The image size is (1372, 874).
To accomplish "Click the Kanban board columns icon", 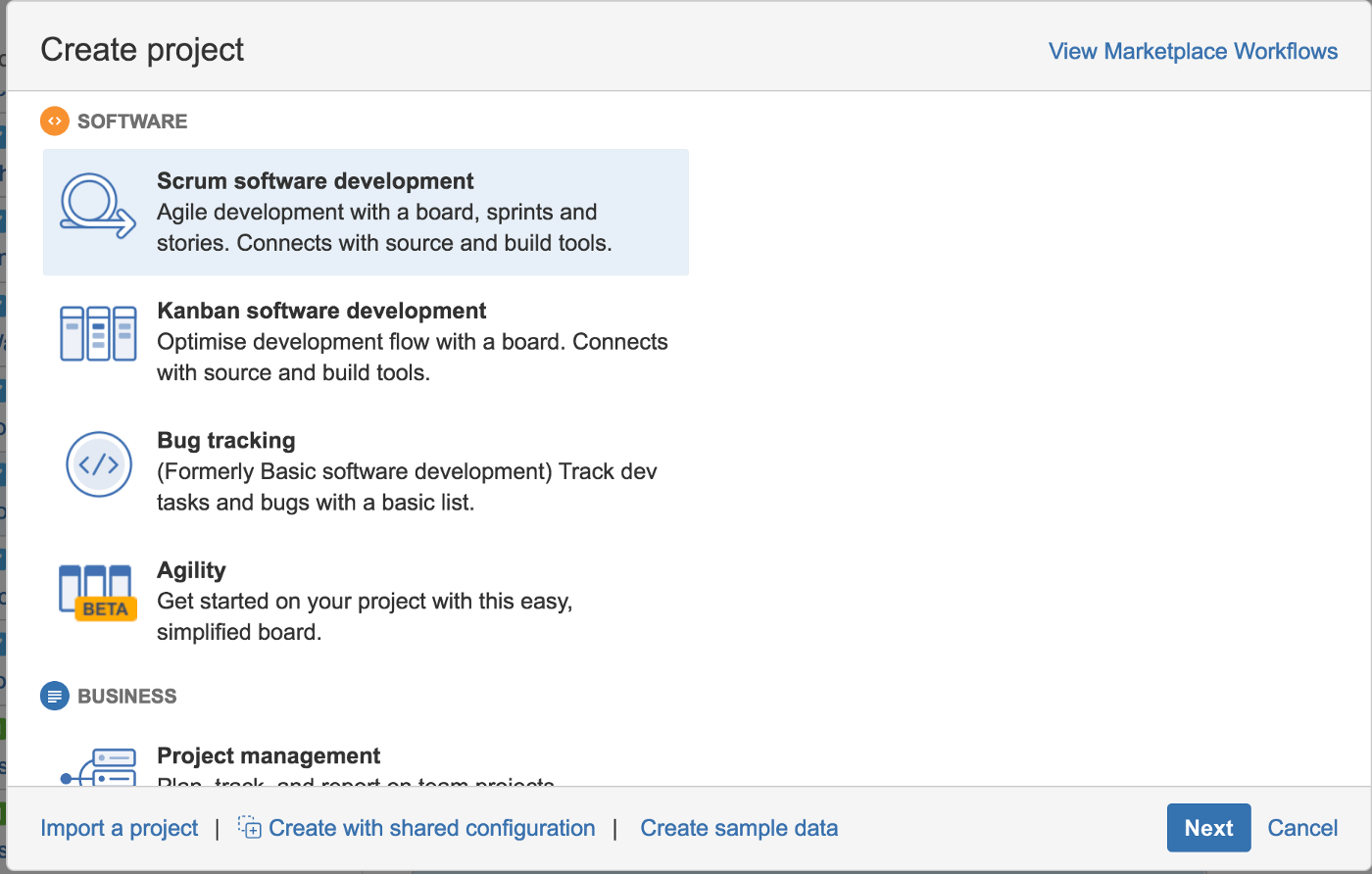I will 98,333.
